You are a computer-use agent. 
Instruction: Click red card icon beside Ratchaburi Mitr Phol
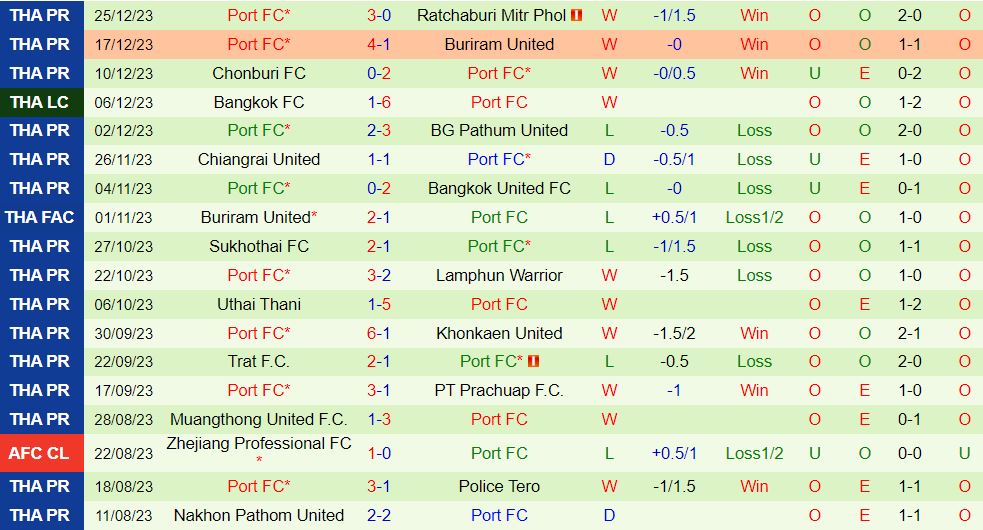[x=577, y=15]
